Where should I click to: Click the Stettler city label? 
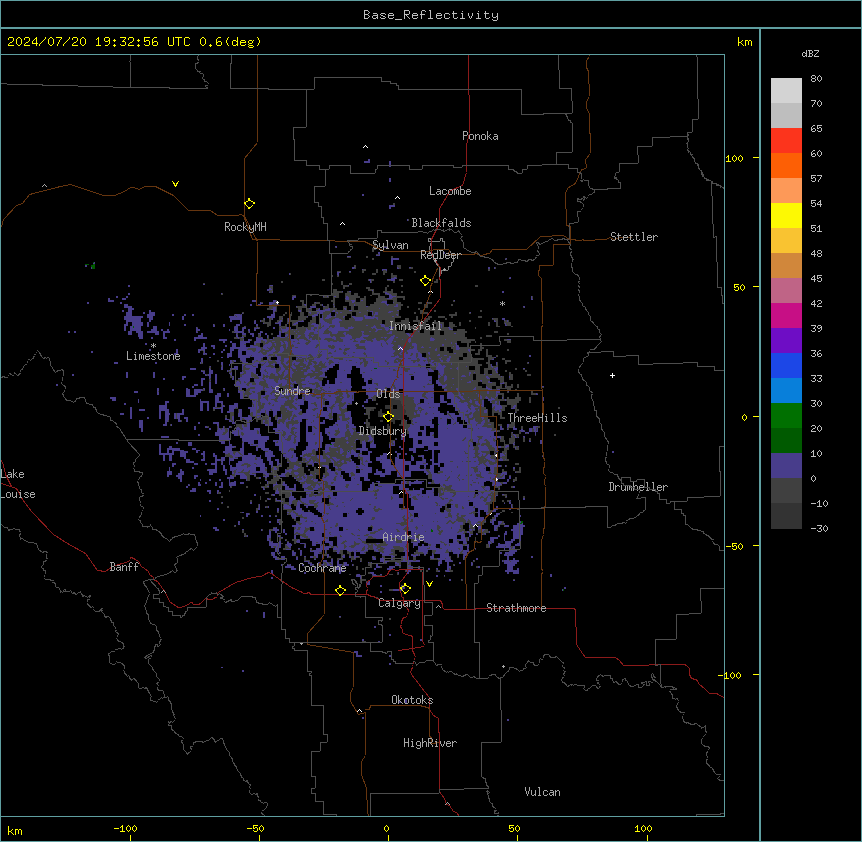pyautogui.click(x=634, y=237)
